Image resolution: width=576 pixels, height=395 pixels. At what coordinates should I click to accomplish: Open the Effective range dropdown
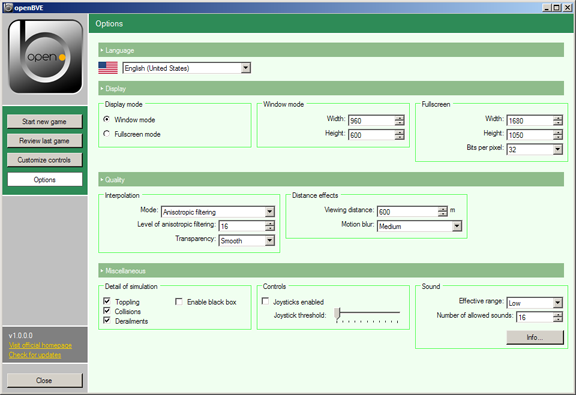click(534, 303)
